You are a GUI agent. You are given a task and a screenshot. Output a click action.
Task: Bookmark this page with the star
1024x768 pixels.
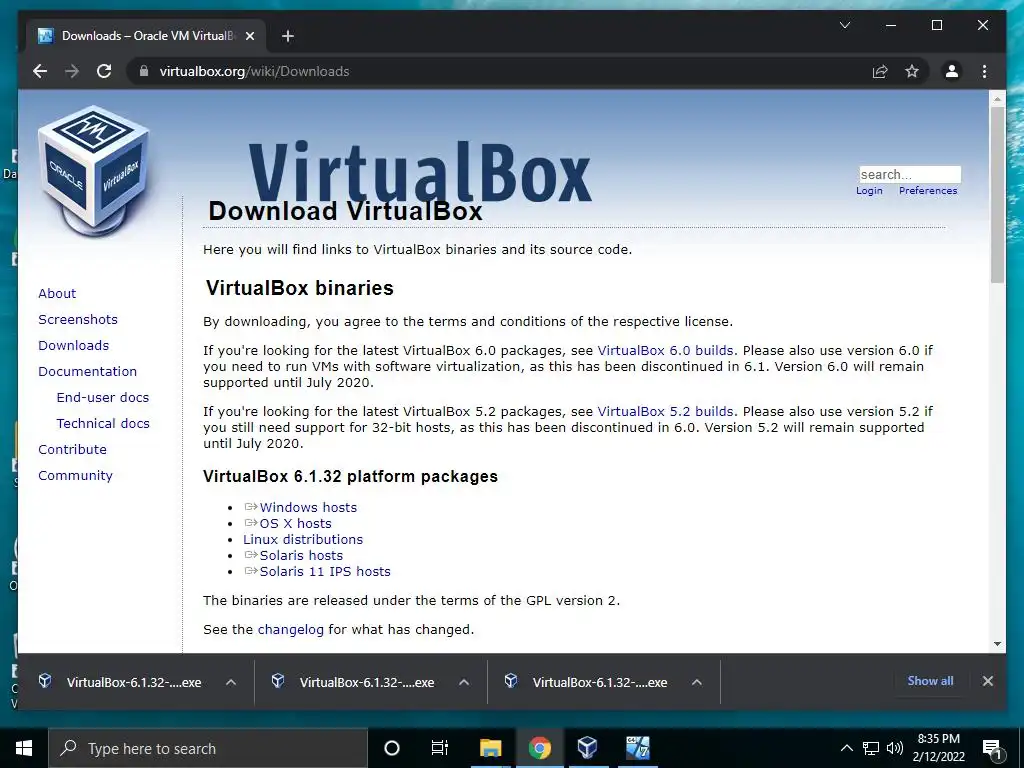(x=912, y=71)
